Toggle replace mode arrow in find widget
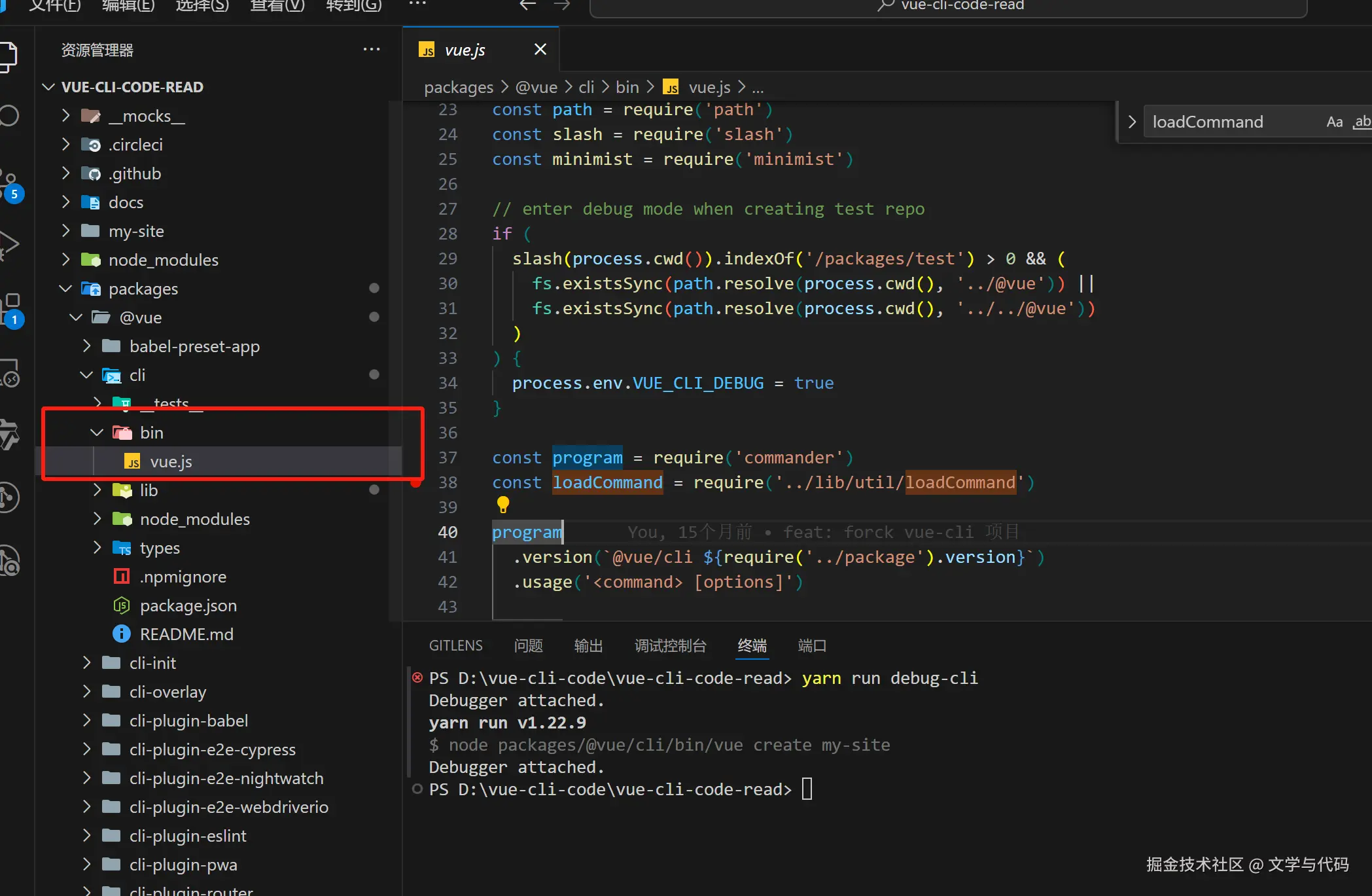 pos(1131,122)
